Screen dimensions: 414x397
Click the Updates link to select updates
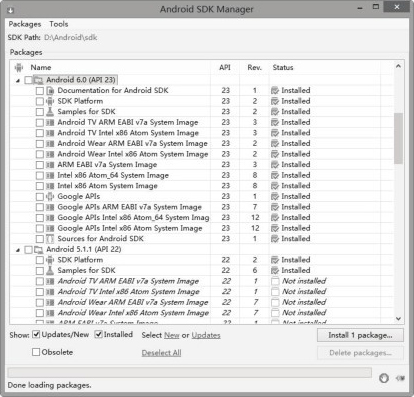[x=206, y=335]
